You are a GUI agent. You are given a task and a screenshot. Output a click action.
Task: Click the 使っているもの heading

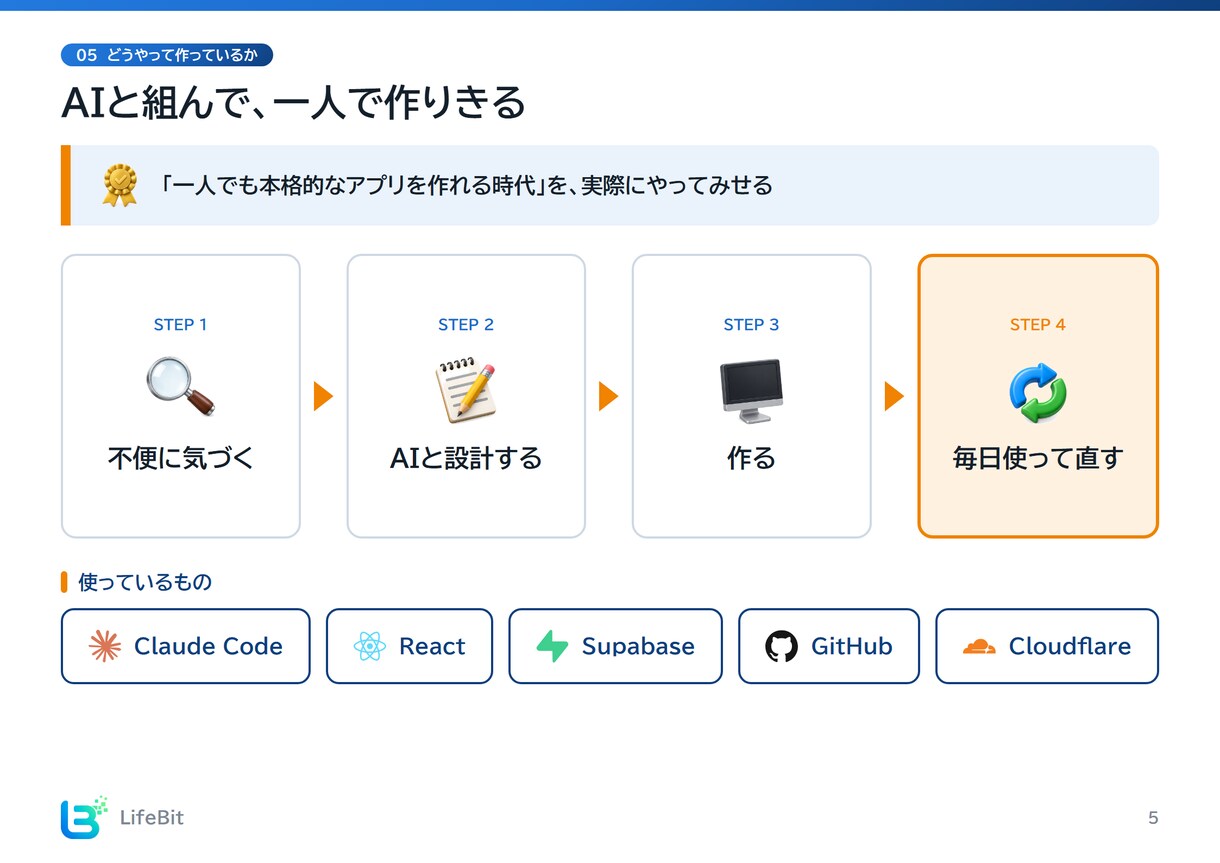click(x=145, y=582)
